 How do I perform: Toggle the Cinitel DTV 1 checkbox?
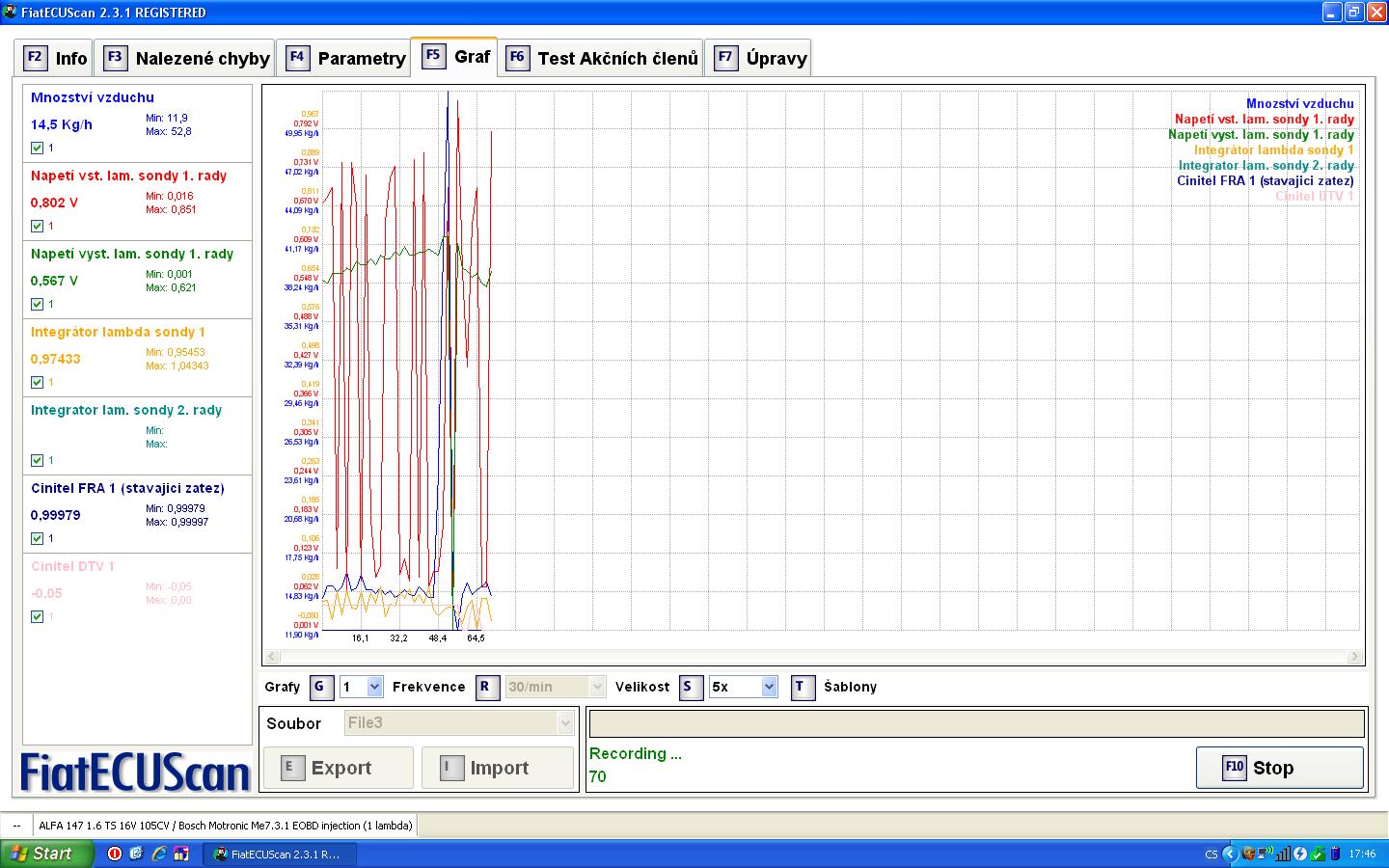pyautogui.click(x=37, y=616)
